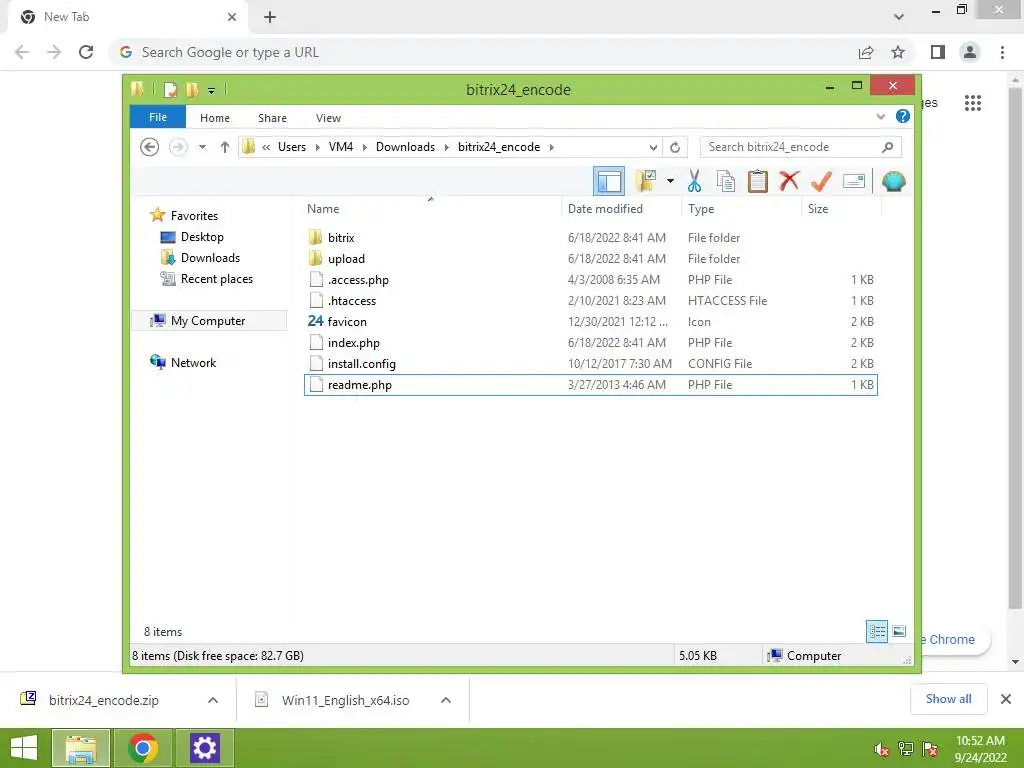Go back in Explorer

click(150, 147)
